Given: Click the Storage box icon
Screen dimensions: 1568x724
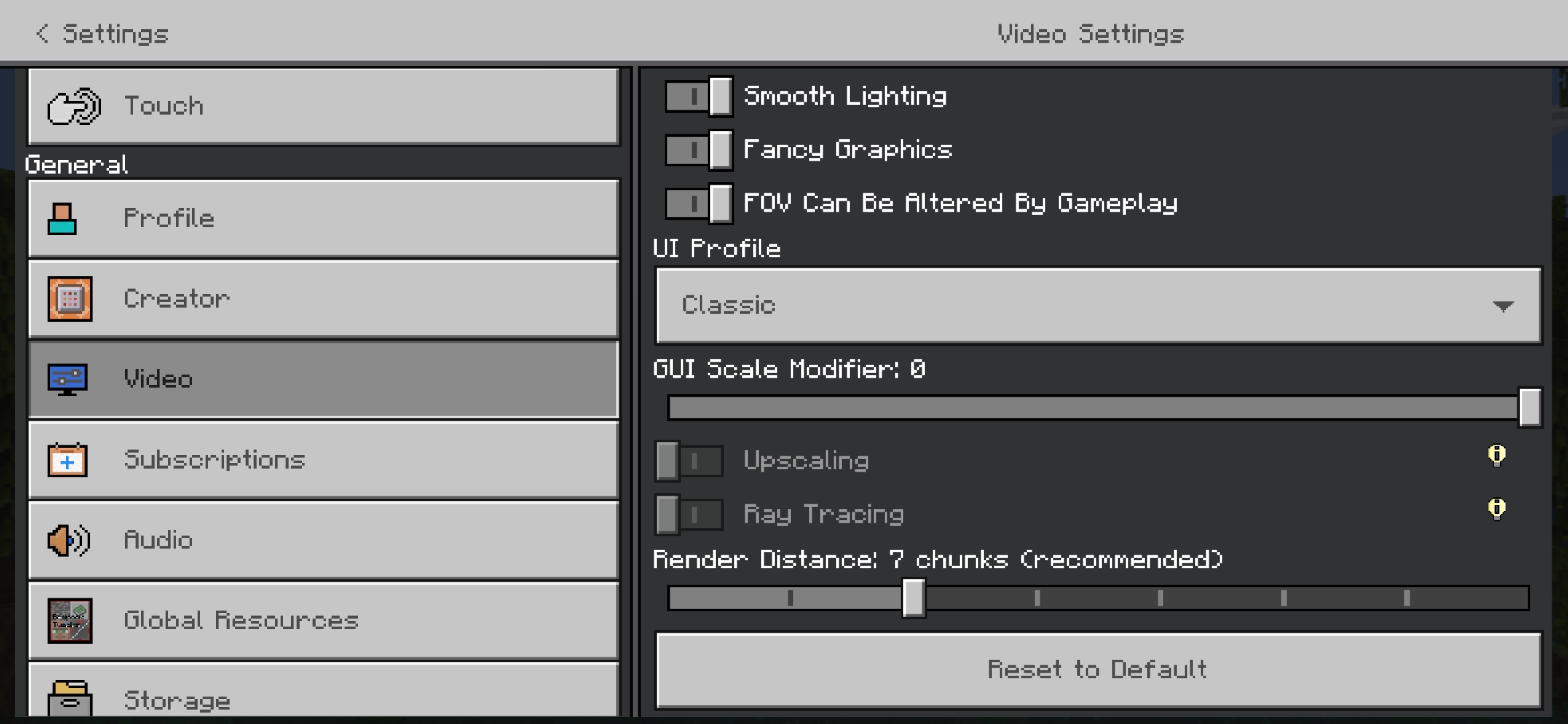Looking at the screenshot, I should coord(70,697).
